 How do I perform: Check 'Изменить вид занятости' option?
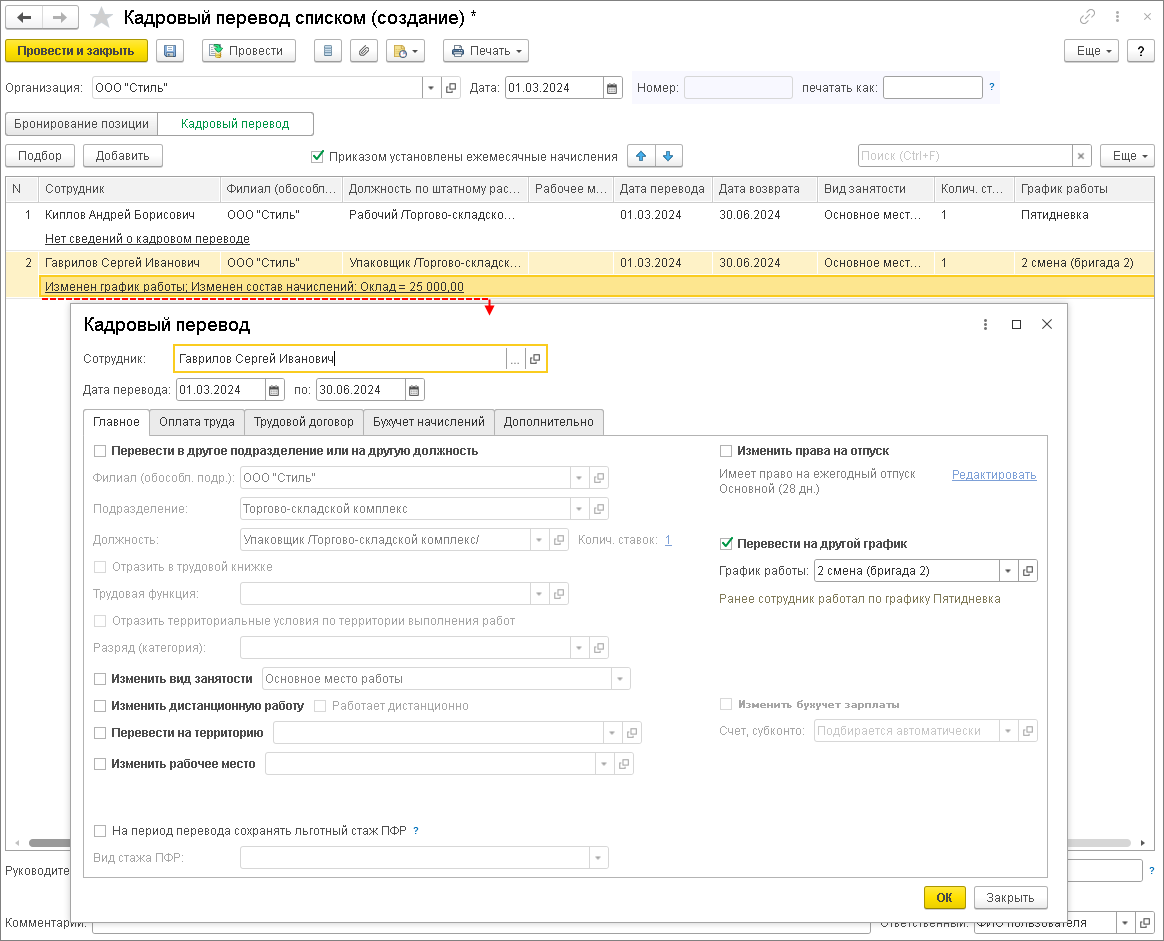click(x=99, y=679)
